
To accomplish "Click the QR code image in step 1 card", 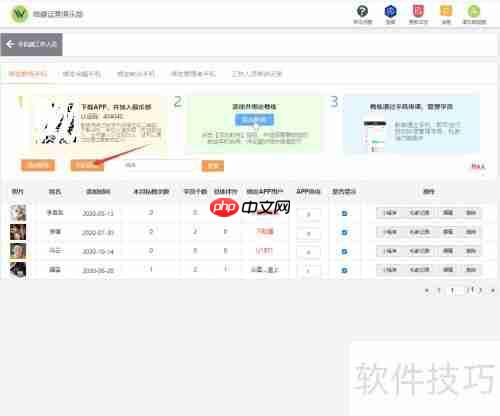I will [x=57, y=123].
